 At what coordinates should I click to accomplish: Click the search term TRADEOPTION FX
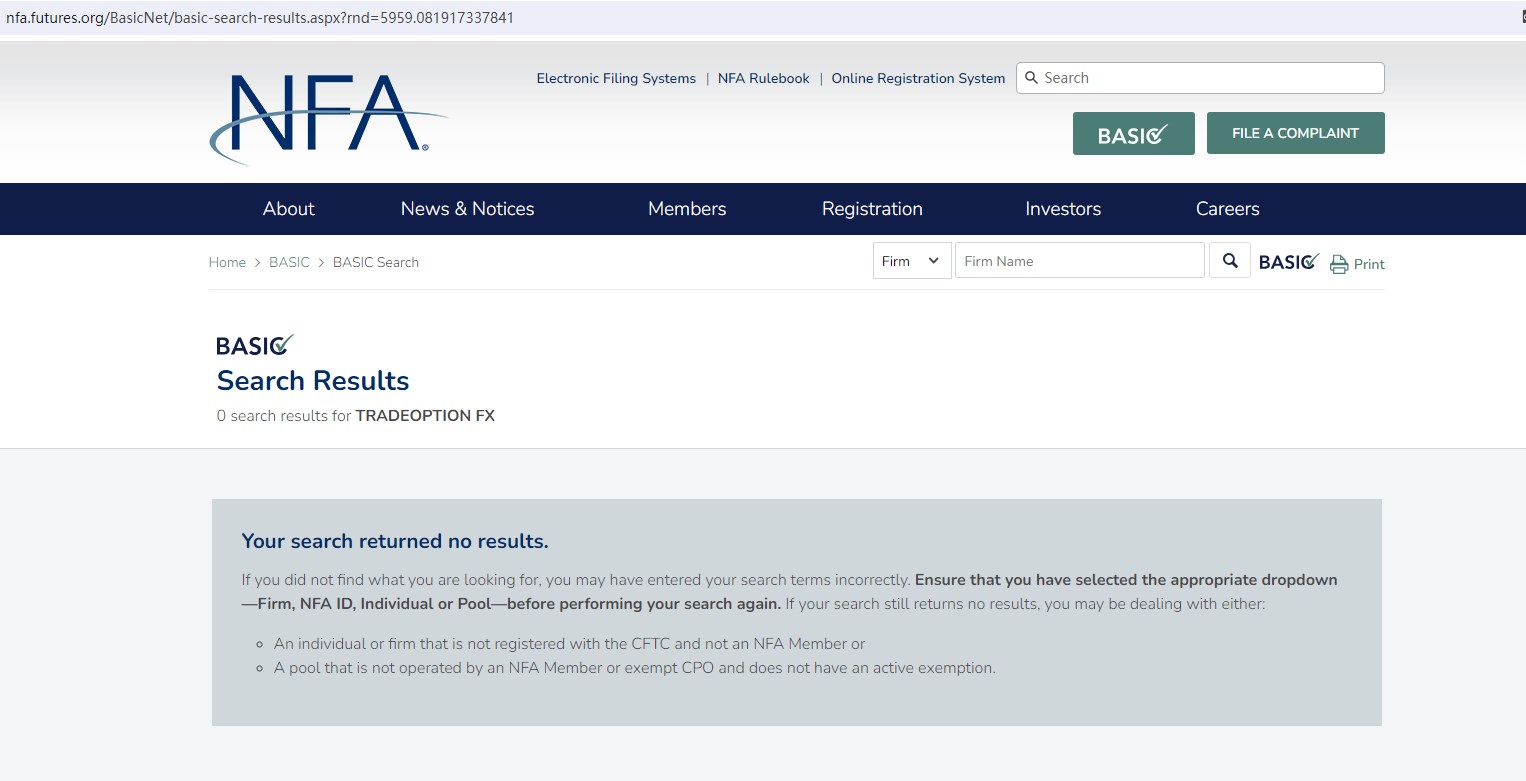(x=425, y=415)
